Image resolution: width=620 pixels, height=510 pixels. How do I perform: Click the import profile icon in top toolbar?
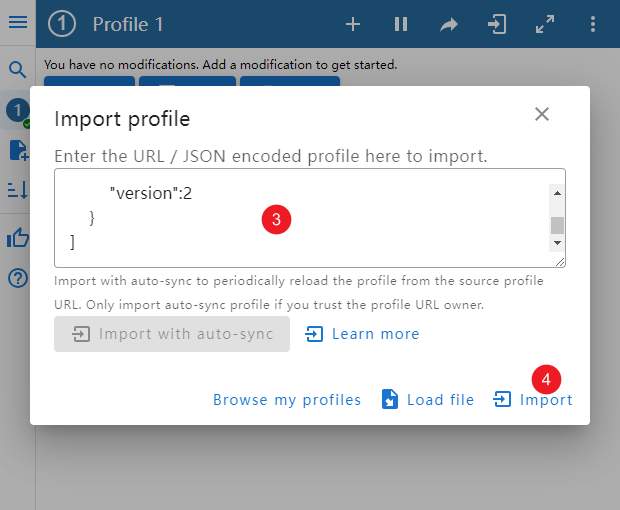coord(497,24)
